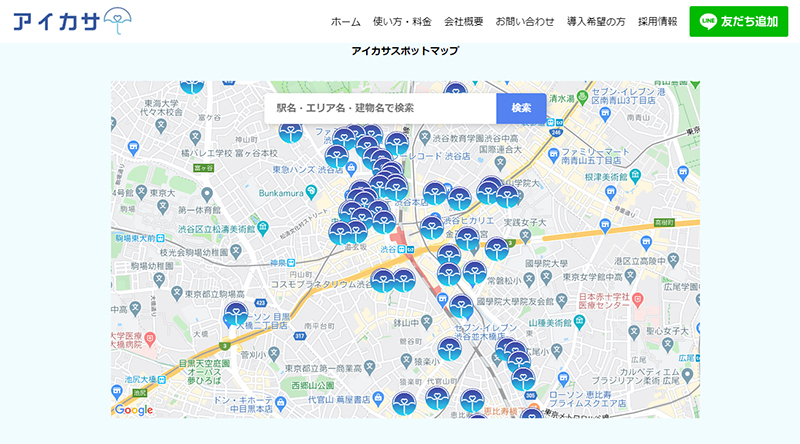This screenshot has height=444, width=800.
Task: Select umbrella spot near ローソン 目黒大橋二丁目店
Action: 236,313
